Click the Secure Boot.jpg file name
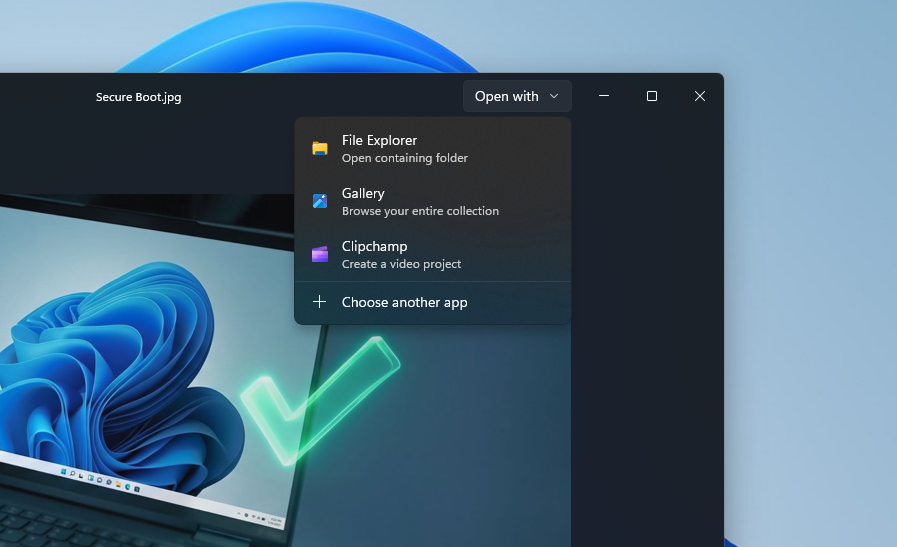The width and height of the screenshot is (897, 547). tap(138, 97)
